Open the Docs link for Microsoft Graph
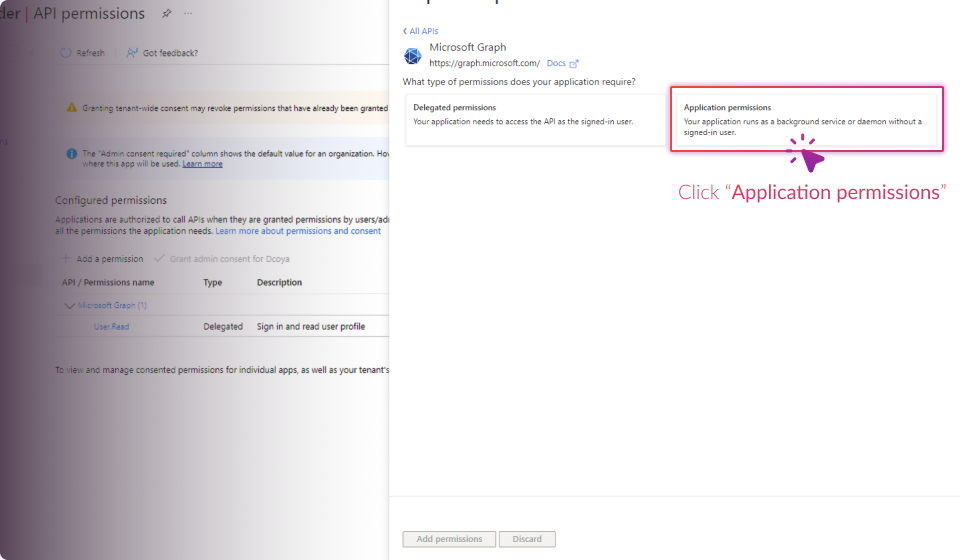The image size is (960, 560). 556,64
